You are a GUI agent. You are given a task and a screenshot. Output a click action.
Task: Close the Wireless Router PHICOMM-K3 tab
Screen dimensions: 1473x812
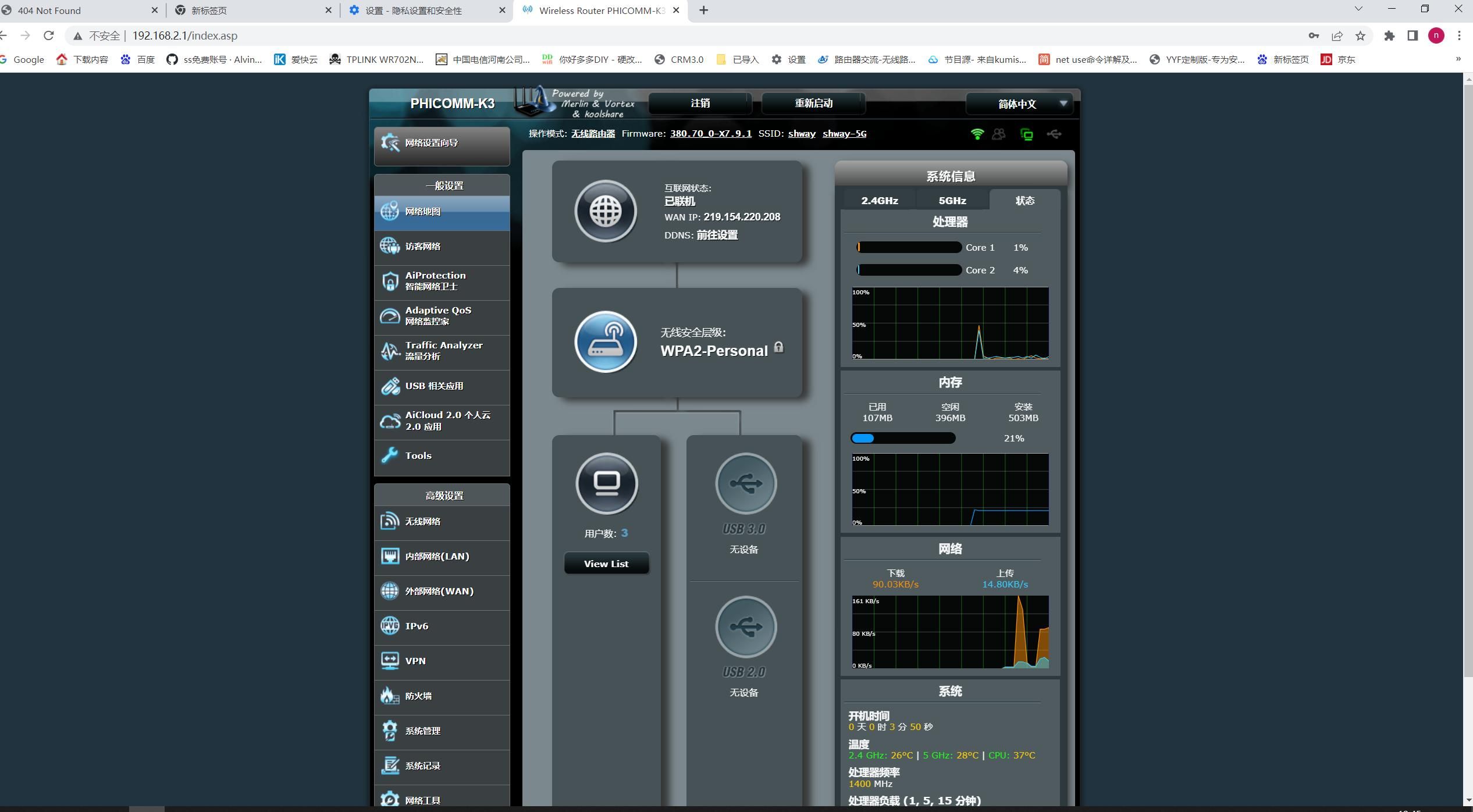[x=676, y=10]
